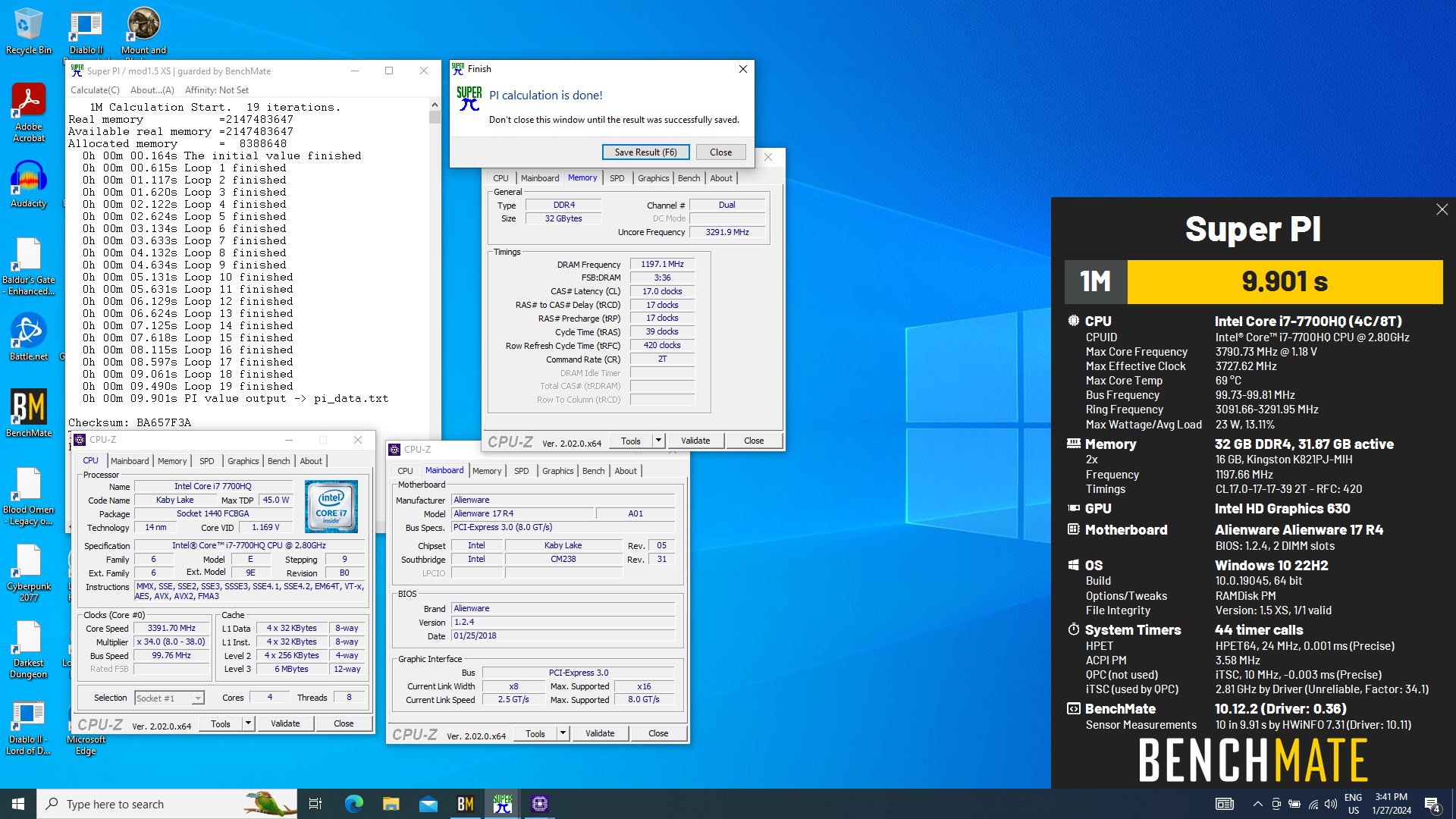Close the Super PI BenchMate result panel
The height and width of the screenshot is (819, 1456).
click(1442, 209)
